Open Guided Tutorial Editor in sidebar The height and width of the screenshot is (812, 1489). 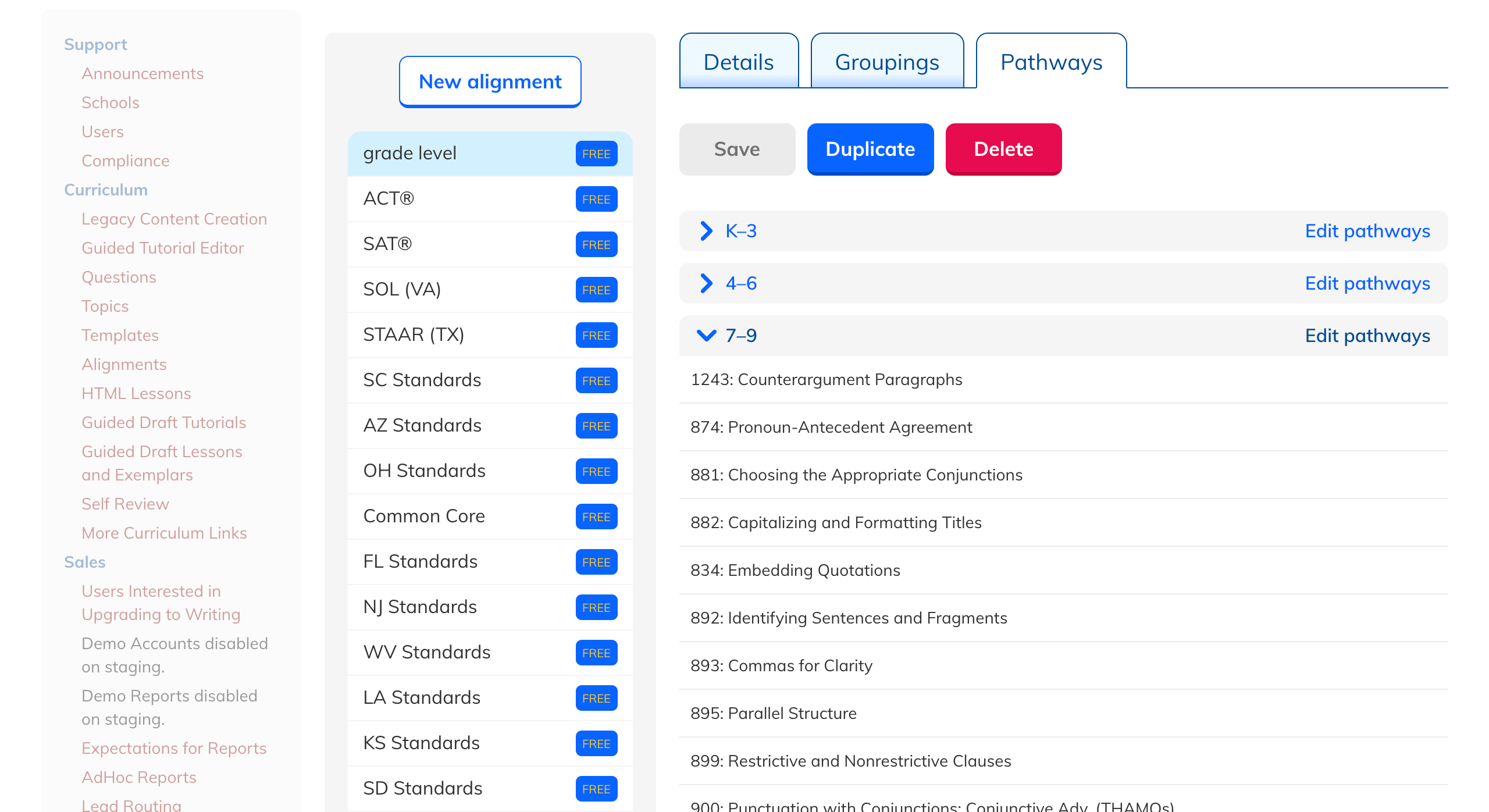[x=162, y=248]
